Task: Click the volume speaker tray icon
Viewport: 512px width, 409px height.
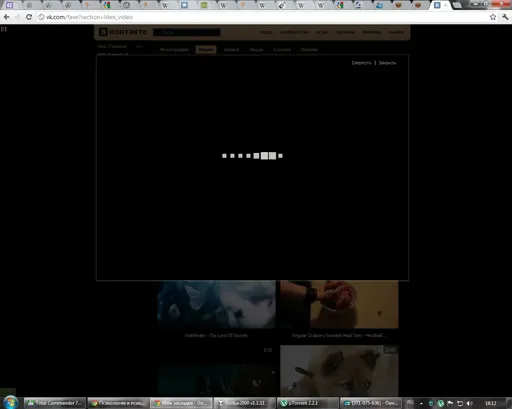Action: [470, 403]
